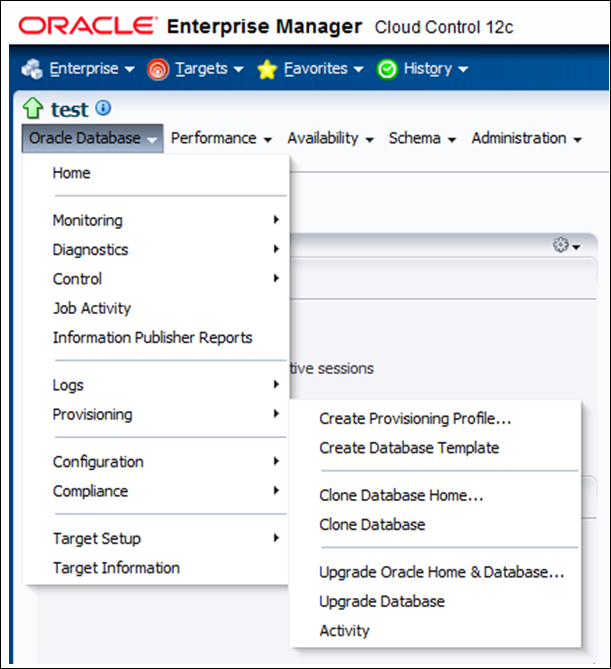The width and height of the screenshot is (611, 669).
Task: Expand the Diagnostics submenu
Action: coord(157,250)
